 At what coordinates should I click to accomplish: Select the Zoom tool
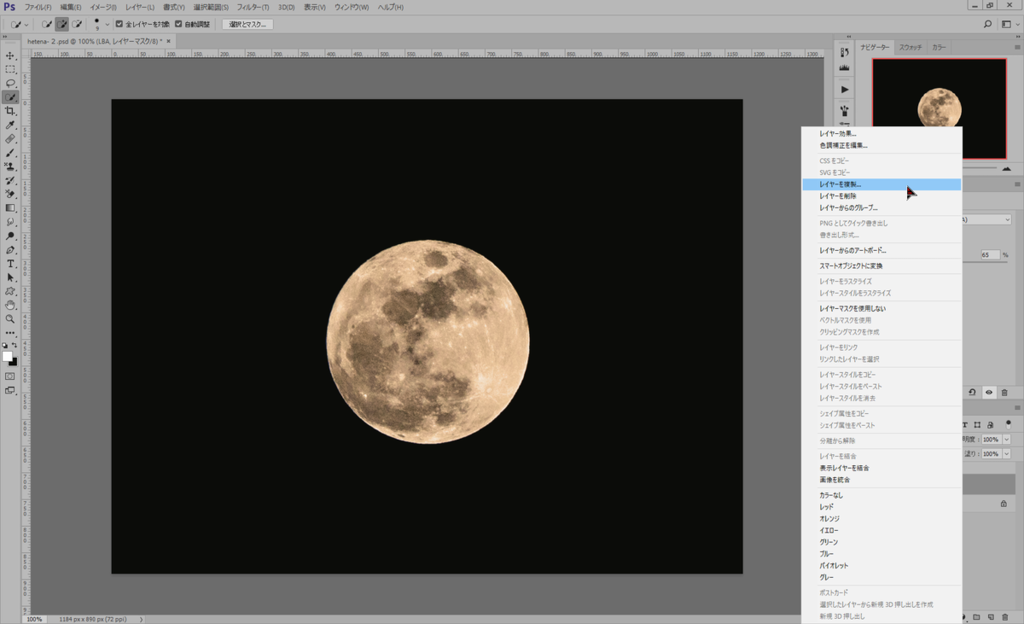pyautogui.click(x=10, y=319)
